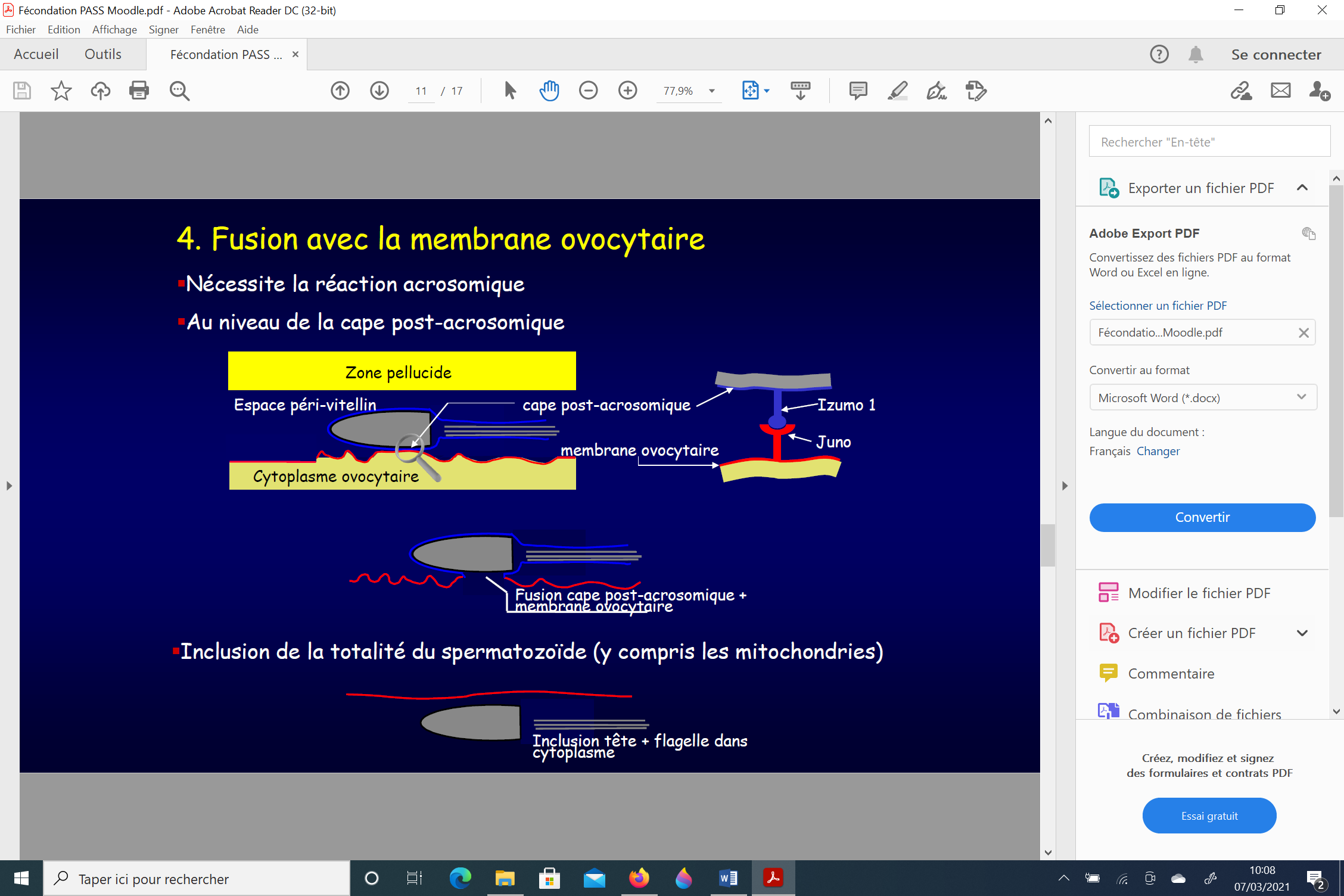
Task: Click the zoom out minus icon
Action: click(588, 91)
